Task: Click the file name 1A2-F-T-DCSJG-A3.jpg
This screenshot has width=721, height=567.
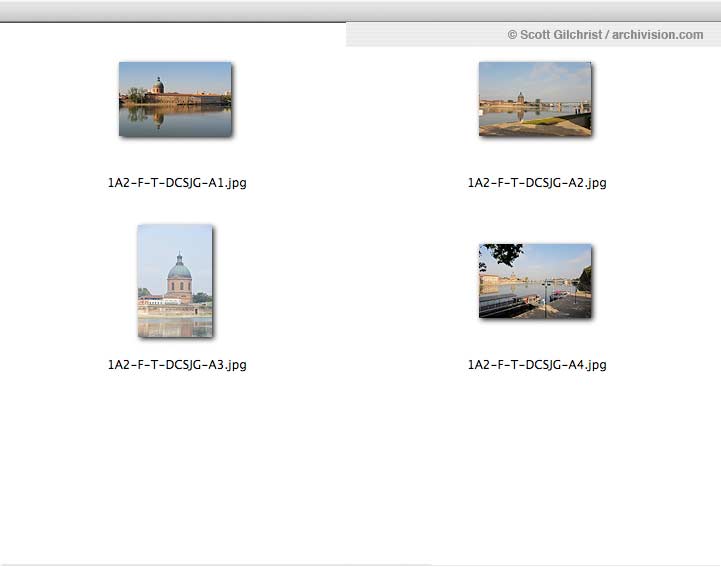Action: pyautogui.click(x=177, y=365)
